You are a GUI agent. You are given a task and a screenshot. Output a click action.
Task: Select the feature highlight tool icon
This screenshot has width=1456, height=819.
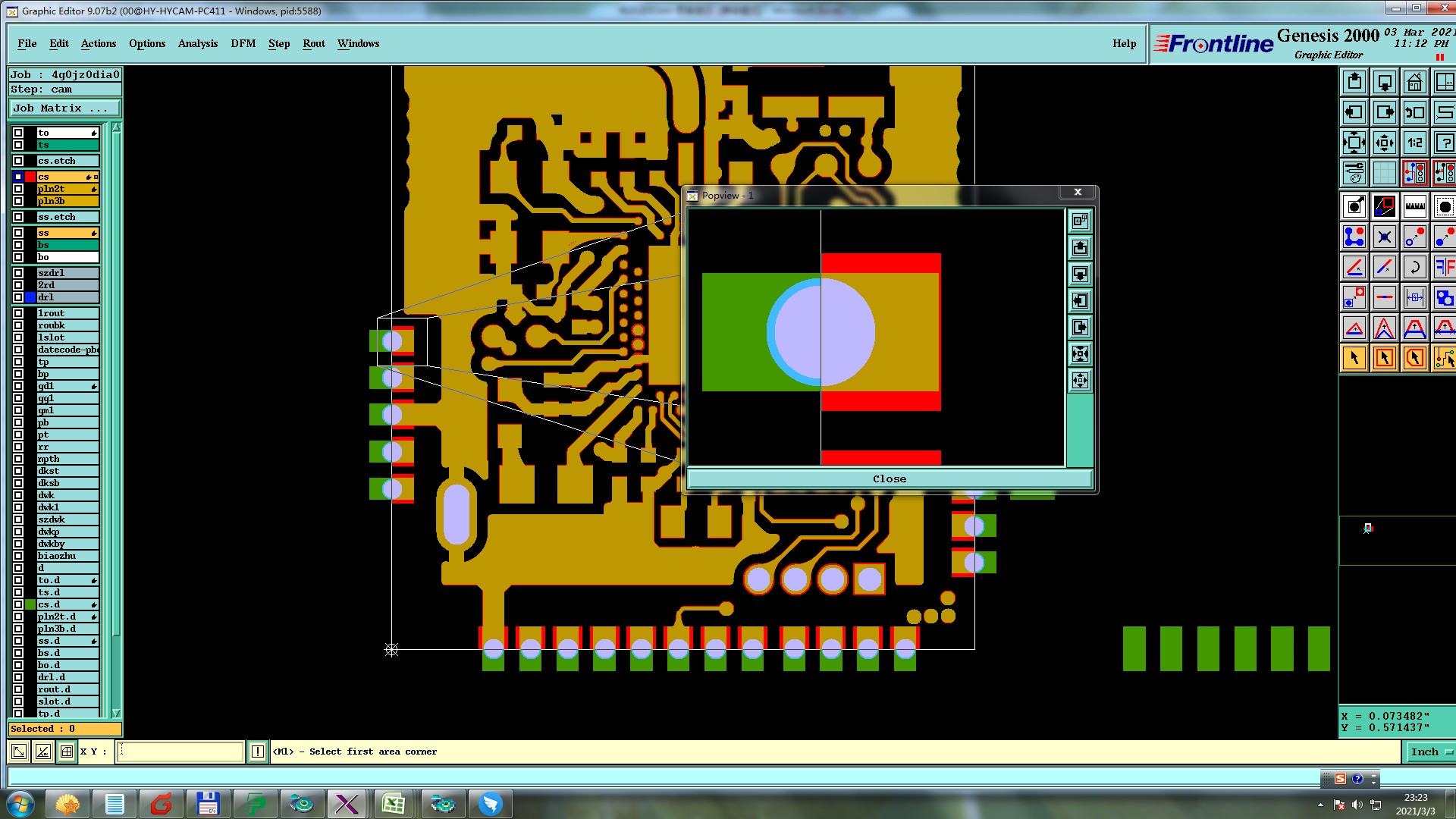click(1354, 206)
